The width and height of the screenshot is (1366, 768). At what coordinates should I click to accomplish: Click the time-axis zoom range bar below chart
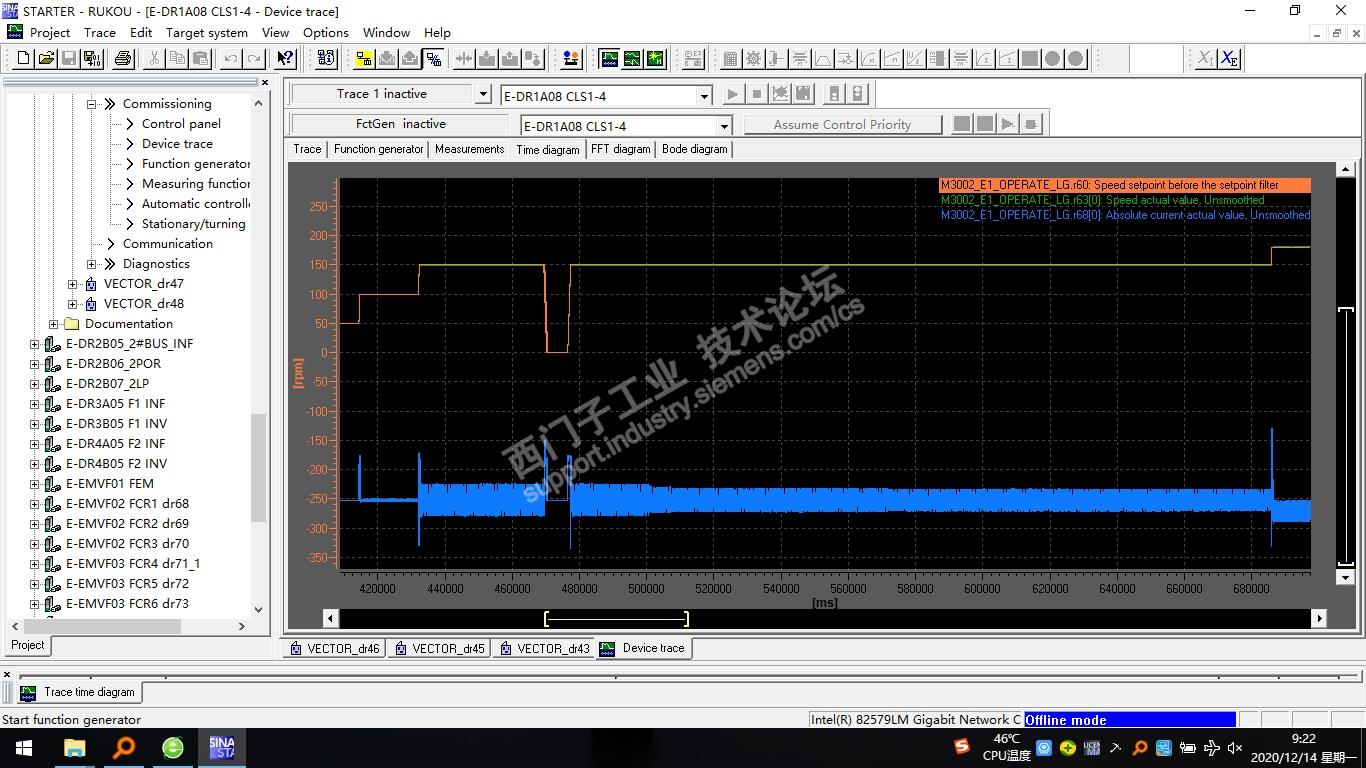pyautogui.click(x=616, y=618)
